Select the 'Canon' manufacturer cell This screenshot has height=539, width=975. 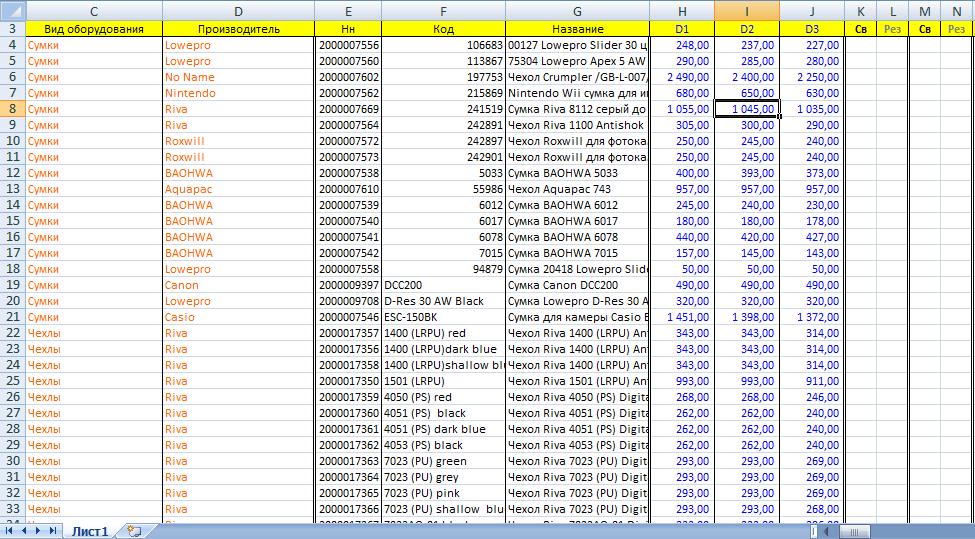click(239, 285)
